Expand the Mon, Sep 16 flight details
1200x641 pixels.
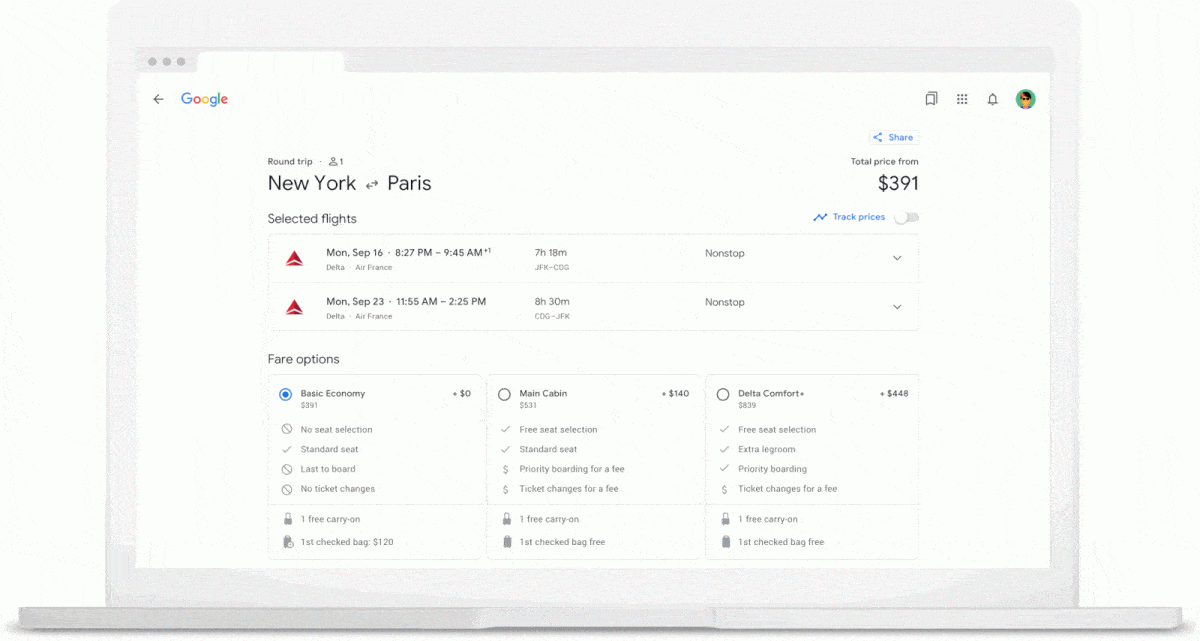pyautogui.click(x=897, y=258)
